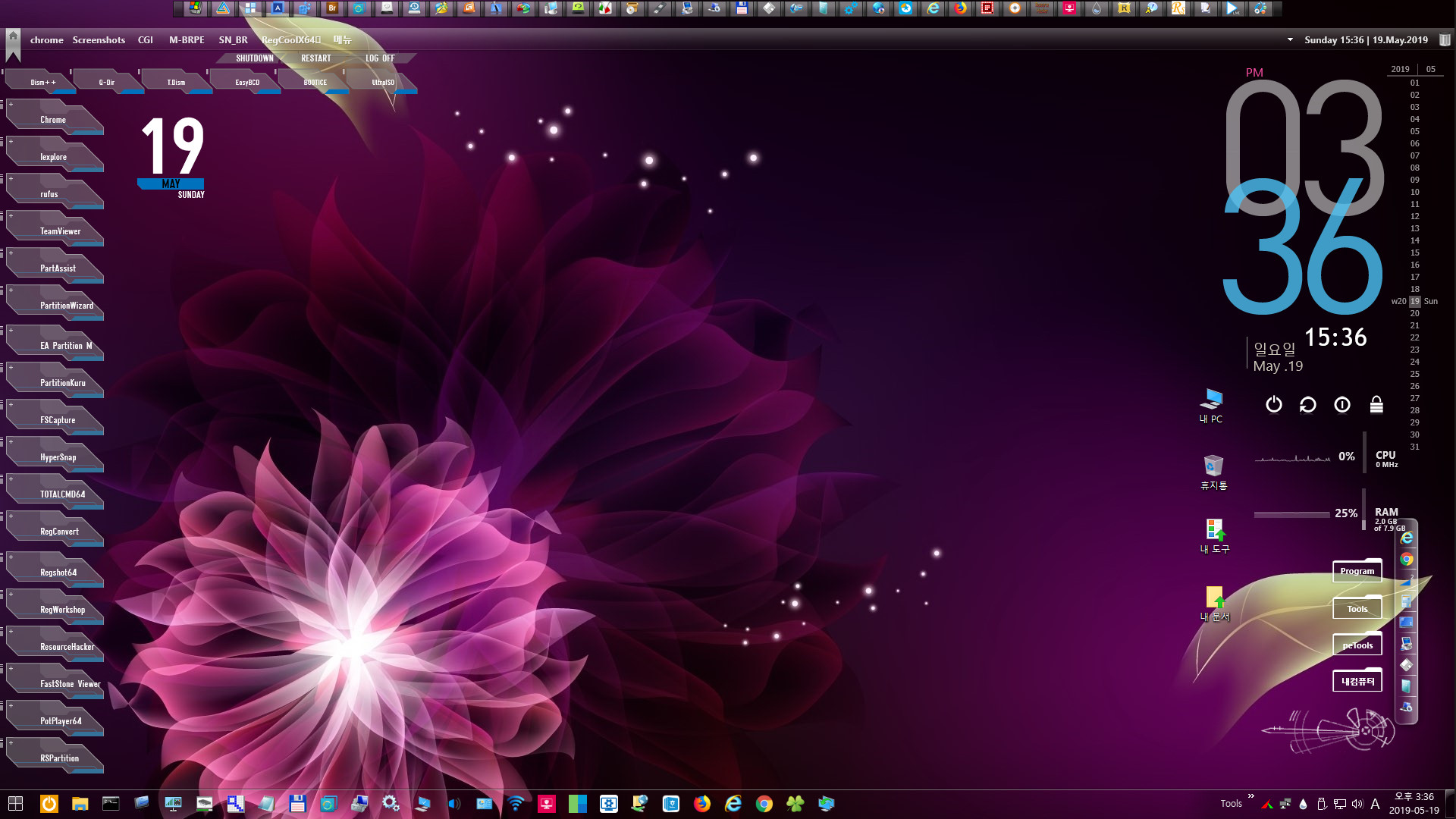Open the dropdown arrow beside the top date
The height and width of the screenshot is (819, 1456).
[x=1290, y=39]
